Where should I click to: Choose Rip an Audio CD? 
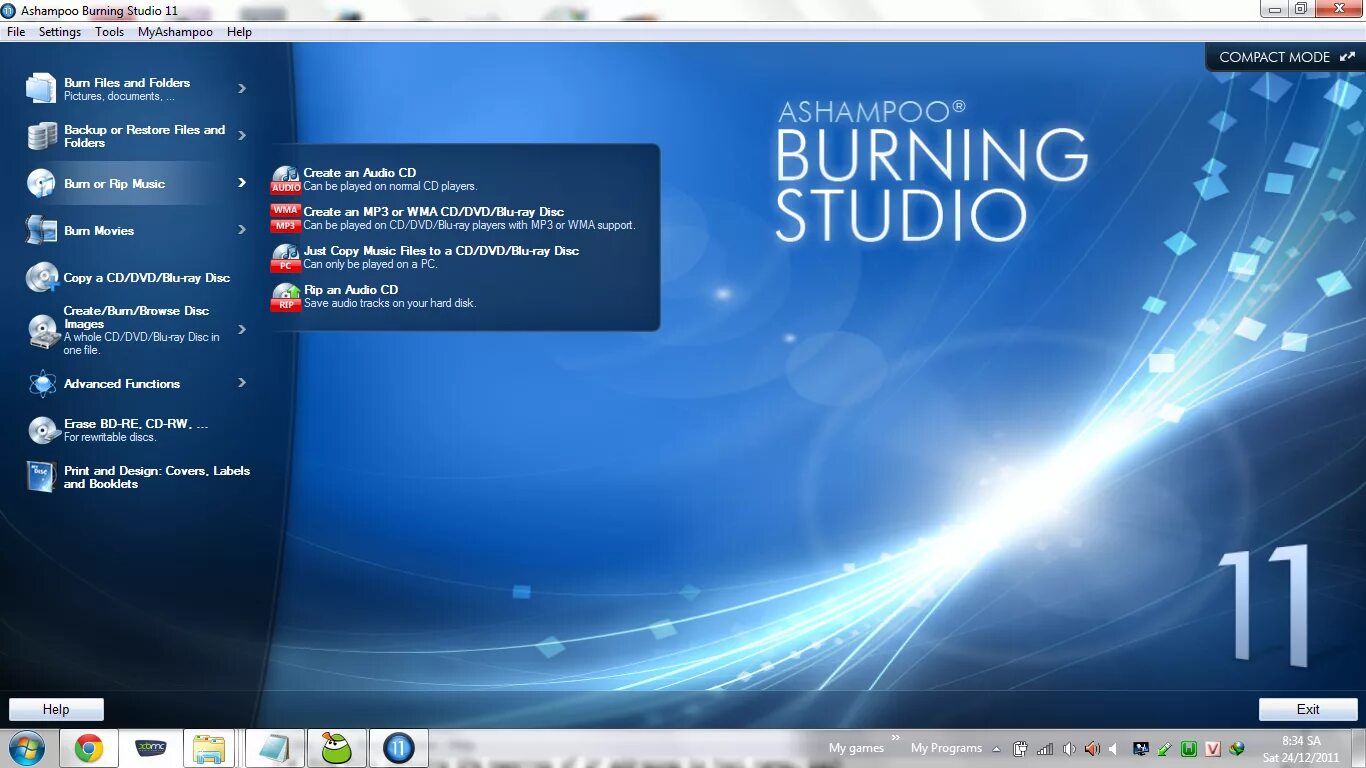pos(351,290)
